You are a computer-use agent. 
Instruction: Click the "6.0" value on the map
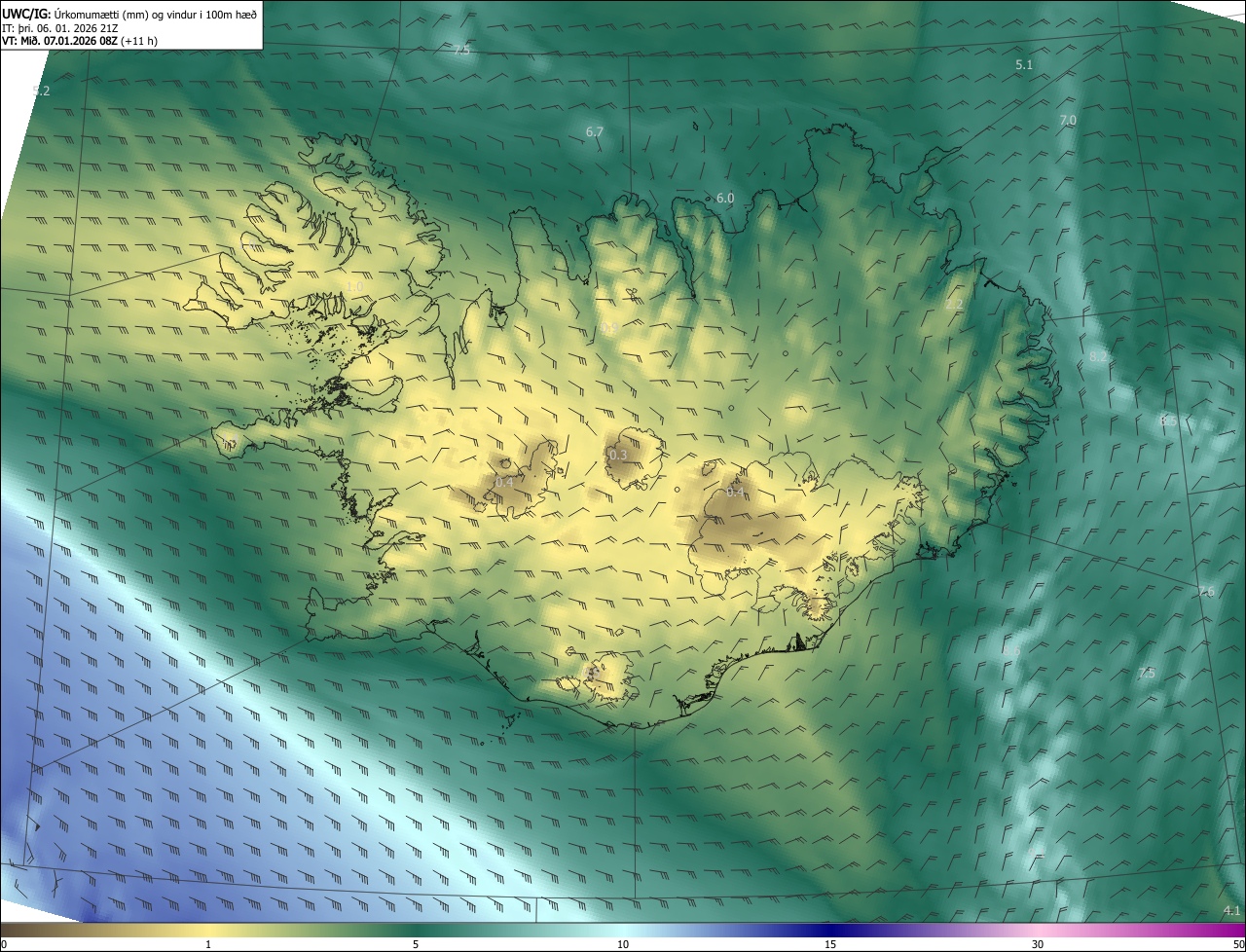pos(725,198)
